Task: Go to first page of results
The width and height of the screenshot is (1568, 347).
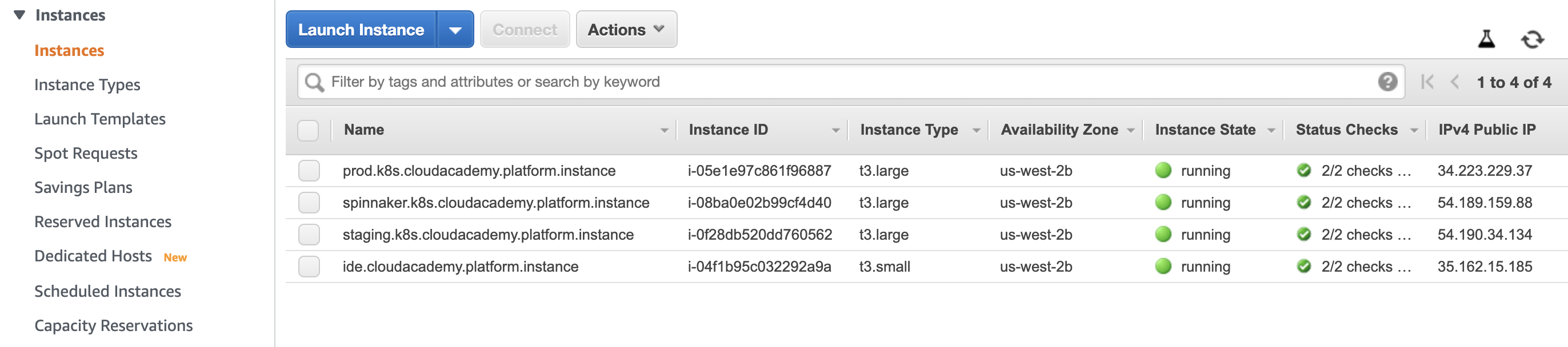Action: (x=1427, y=82)
